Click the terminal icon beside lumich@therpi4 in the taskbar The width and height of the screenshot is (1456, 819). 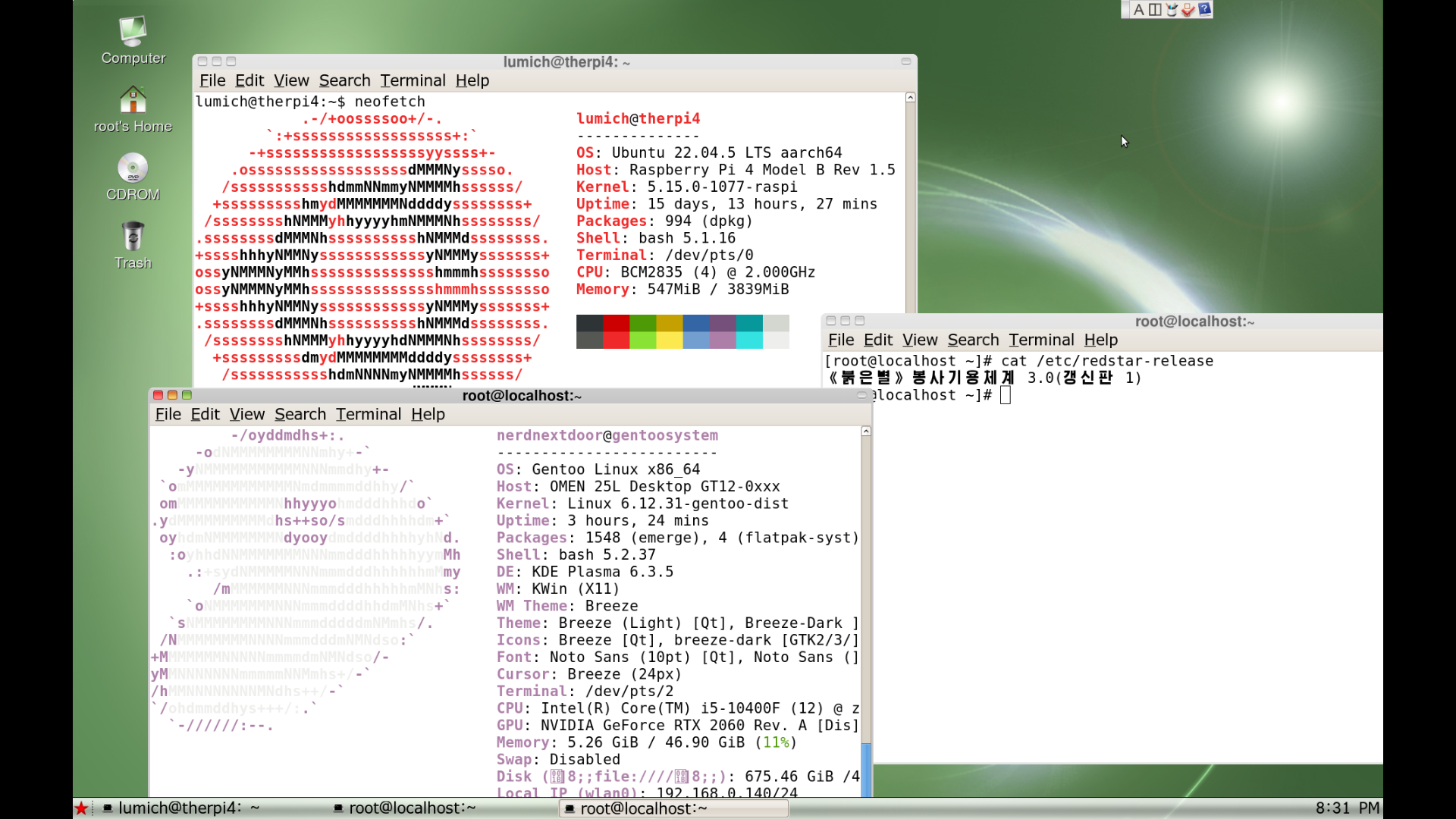pos(108,808)
